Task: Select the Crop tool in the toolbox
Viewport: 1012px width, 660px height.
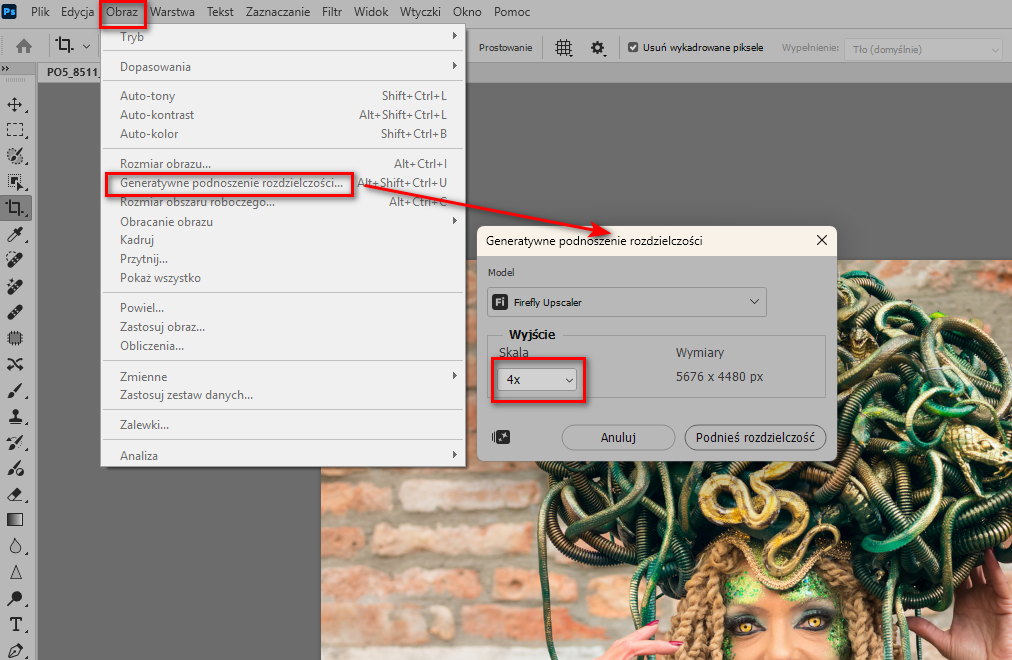Action: pos(15,208)
